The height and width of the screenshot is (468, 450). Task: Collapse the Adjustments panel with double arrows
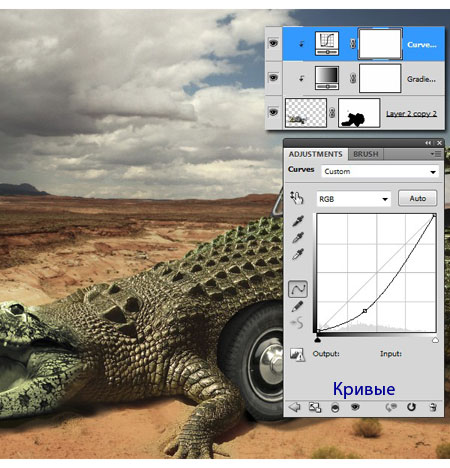click(428, 143)
